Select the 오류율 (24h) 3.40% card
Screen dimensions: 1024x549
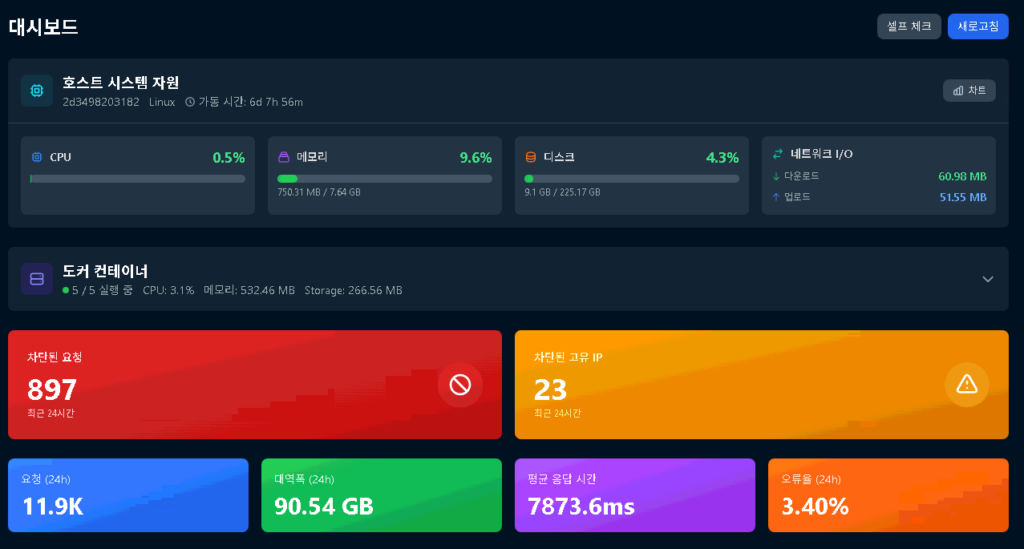[x=888, y=495]
